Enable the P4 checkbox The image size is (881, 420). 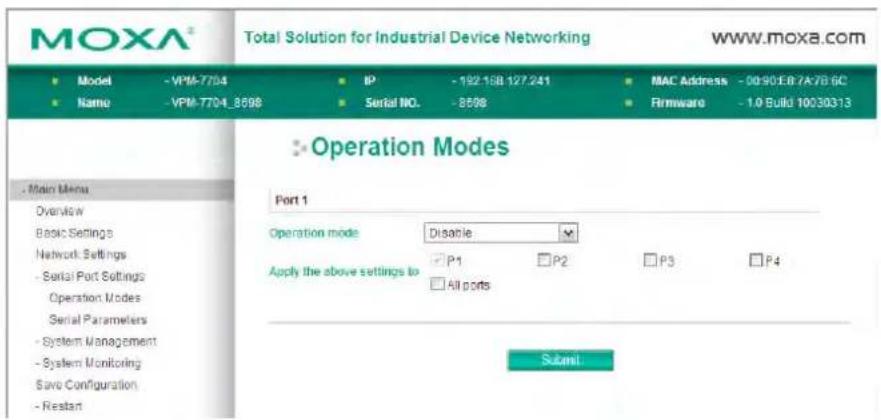point(755,261)
